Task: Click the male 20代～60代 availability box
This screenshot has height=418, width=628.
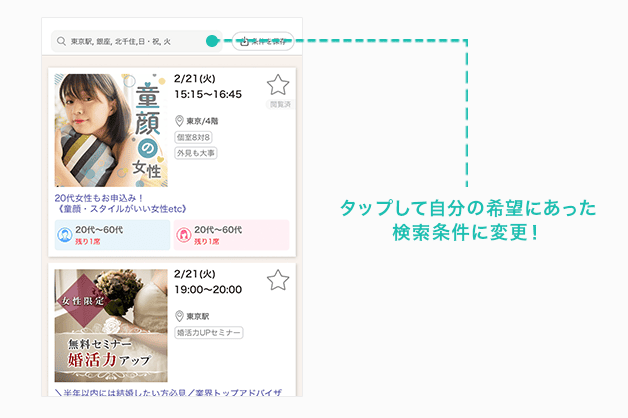Action: pos(112,235)
